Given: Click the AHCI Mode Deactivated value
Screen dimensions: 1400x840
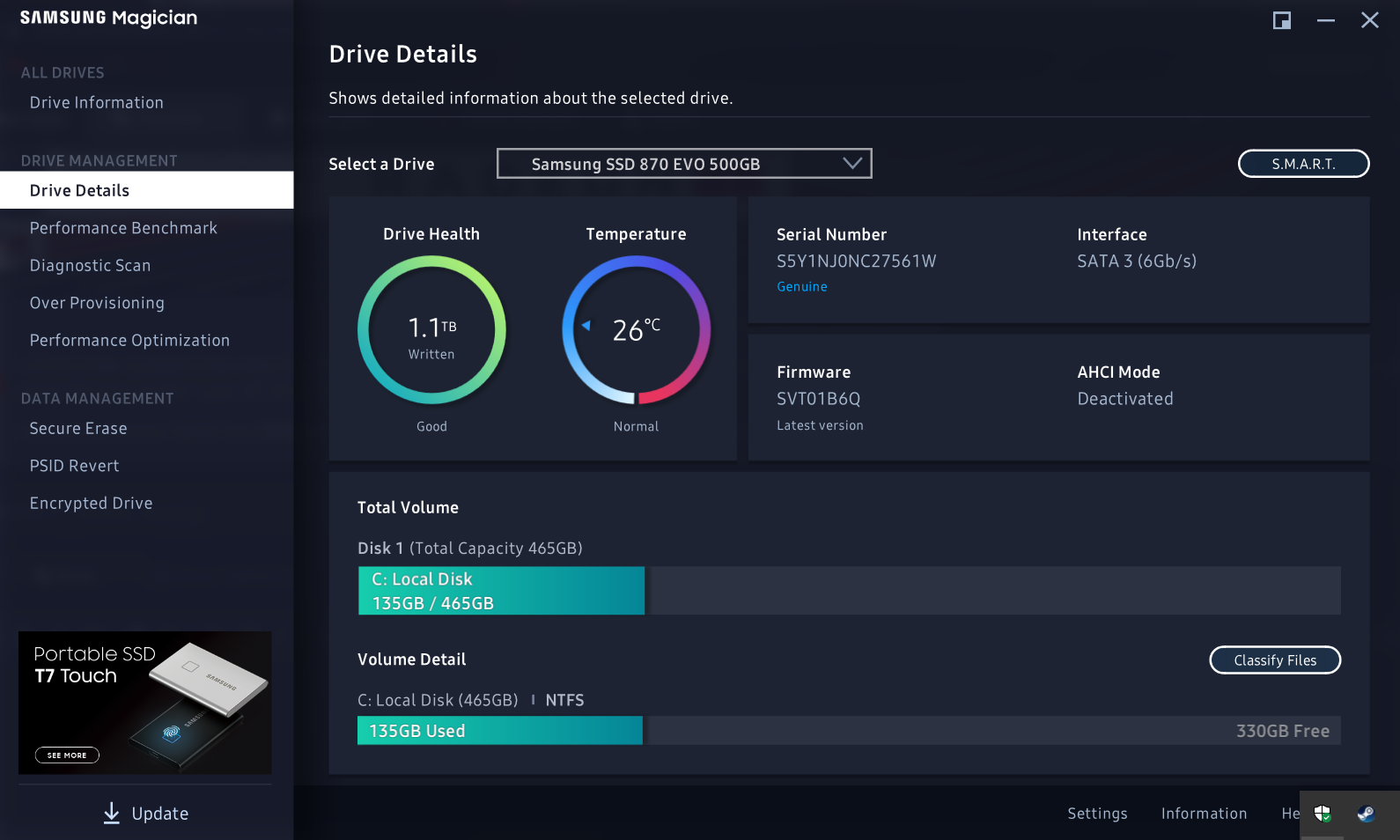Looking at the screenshot, I should click(x=1125, y=399).
